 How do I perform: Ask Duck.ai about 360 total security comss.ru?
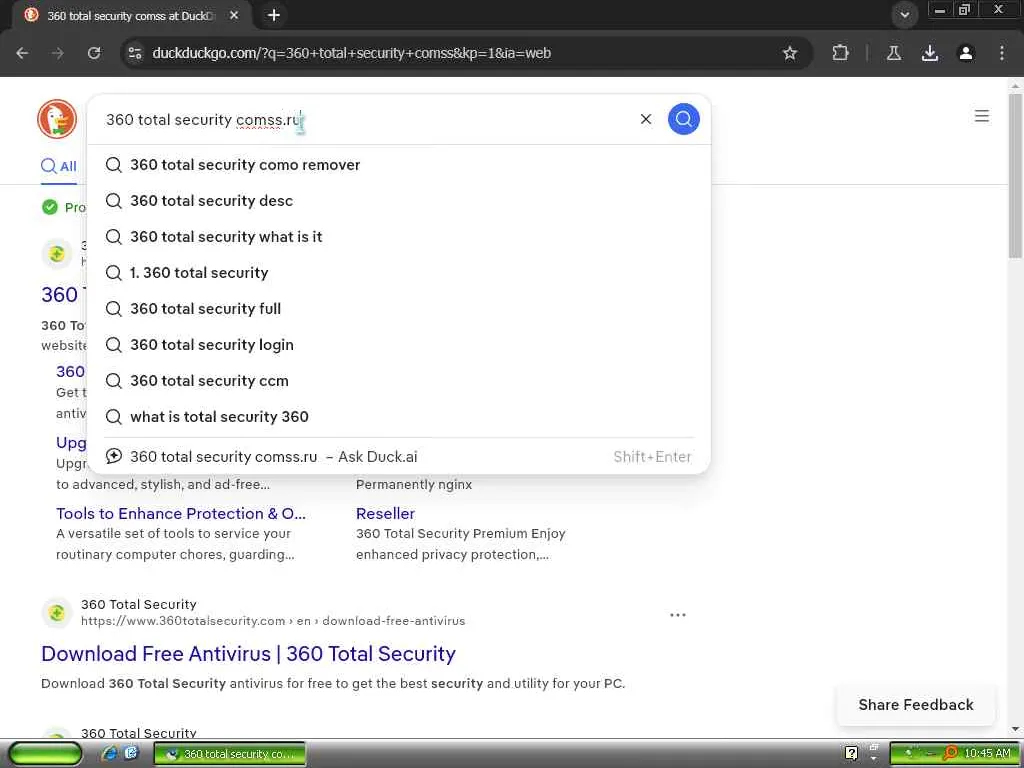coord(398,456)
